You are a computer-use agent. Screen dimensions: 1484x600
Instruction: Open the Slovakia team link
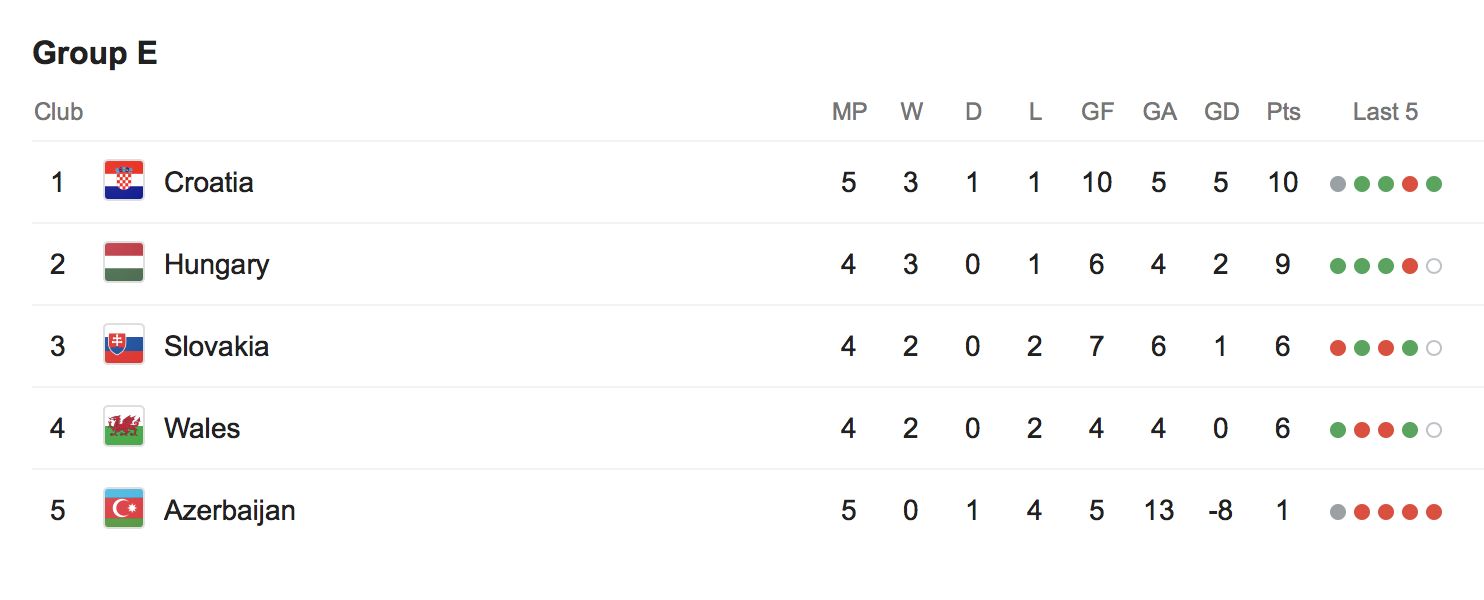(x=216, y=346)
